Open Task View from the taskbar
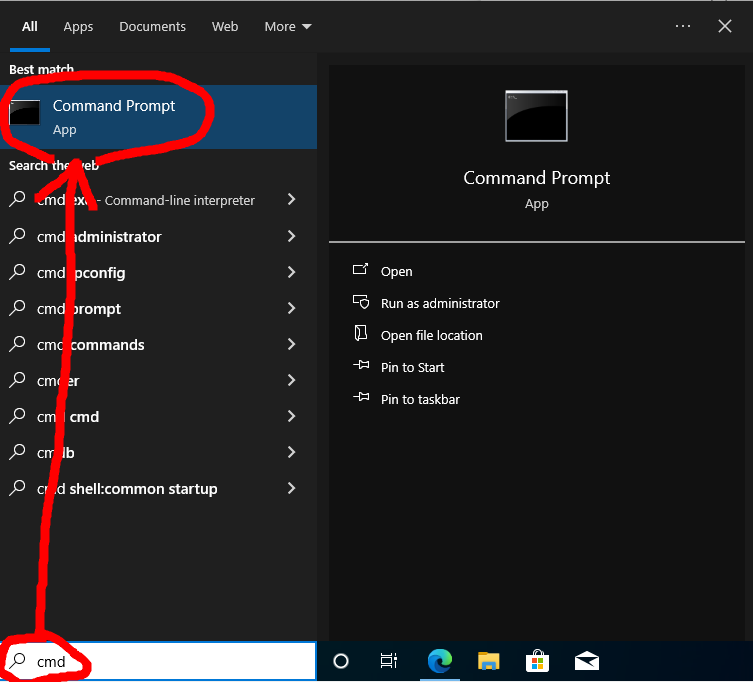 (389, 661)
